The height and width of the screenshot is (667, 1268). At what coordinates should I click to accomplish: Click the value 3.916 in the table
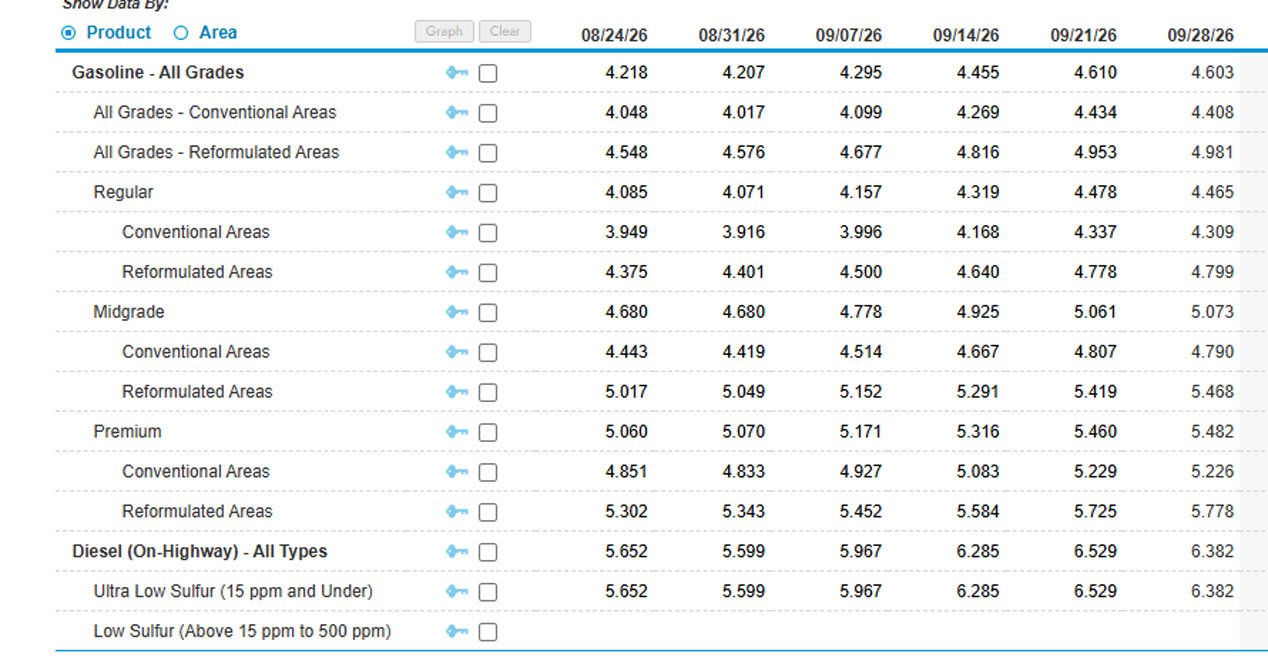pos(744,232)
